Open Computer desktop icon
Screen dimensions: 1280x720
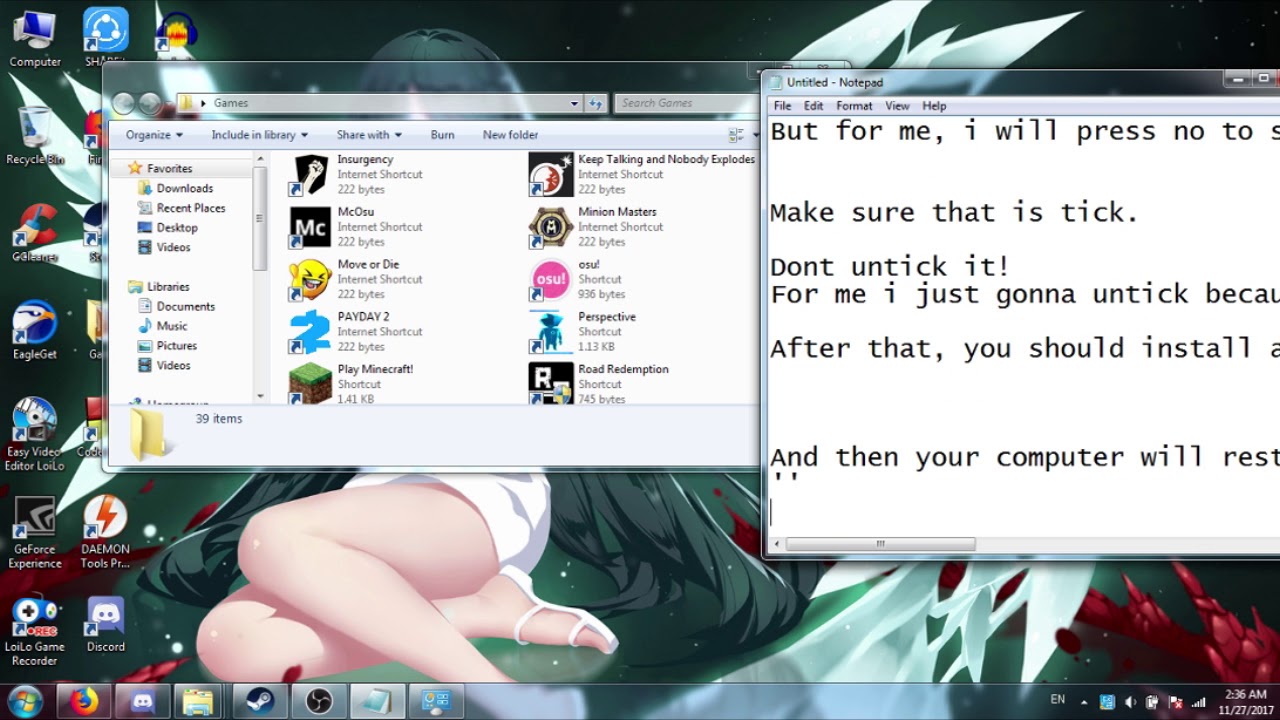(35, 39)
